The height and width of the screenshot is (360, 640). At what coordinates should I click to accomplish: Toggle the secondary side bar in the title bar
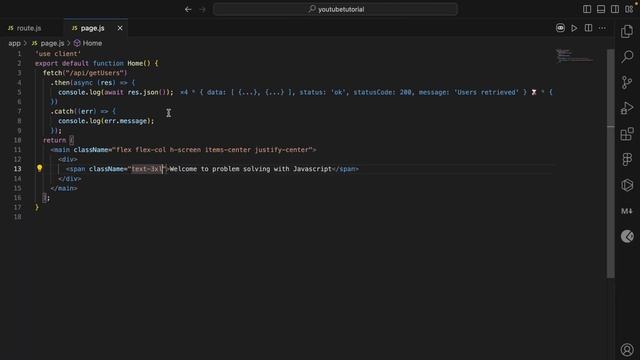tap(615, 9)
